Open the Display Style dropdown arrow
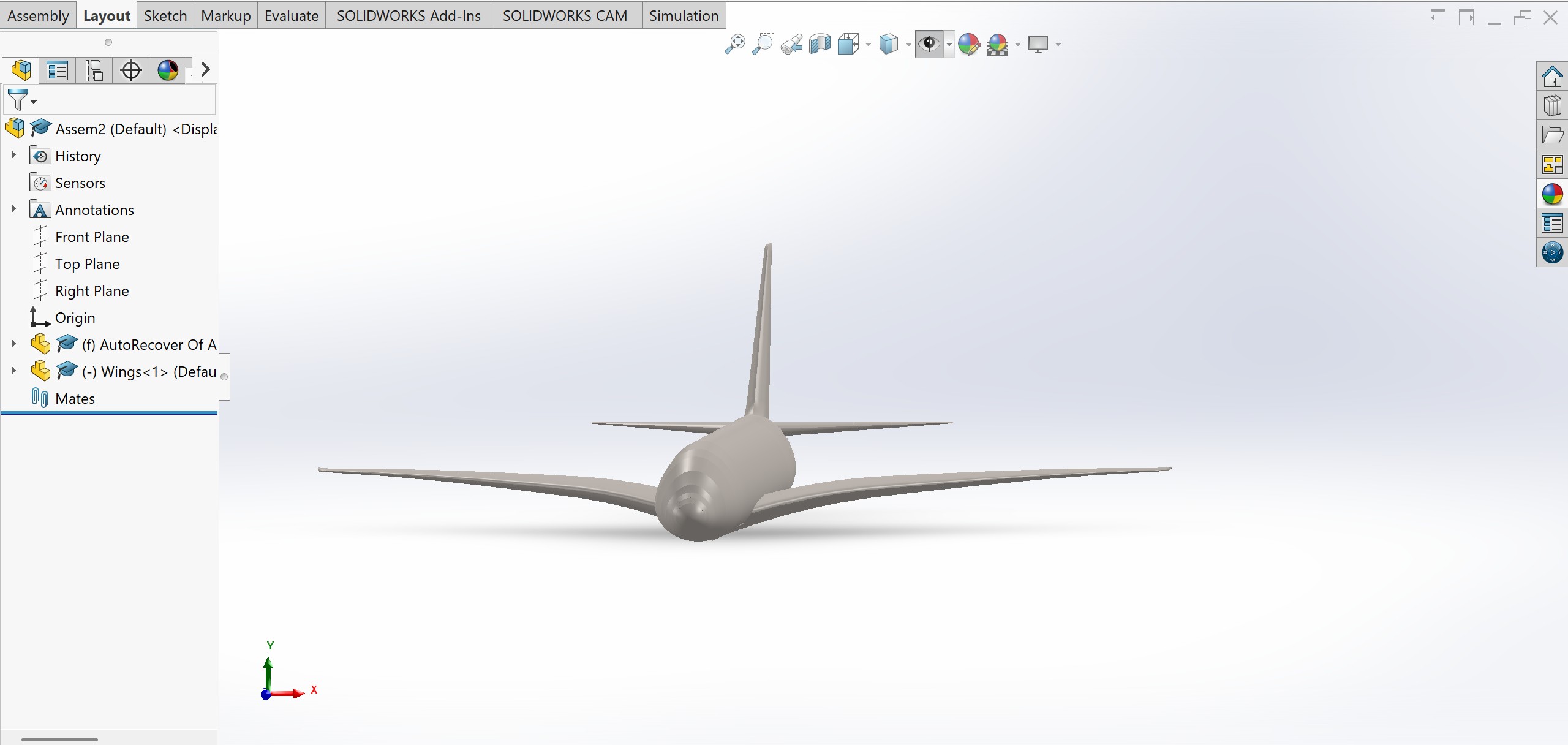Viewport: 1568px width, 745px height. [x=908, y=45]
